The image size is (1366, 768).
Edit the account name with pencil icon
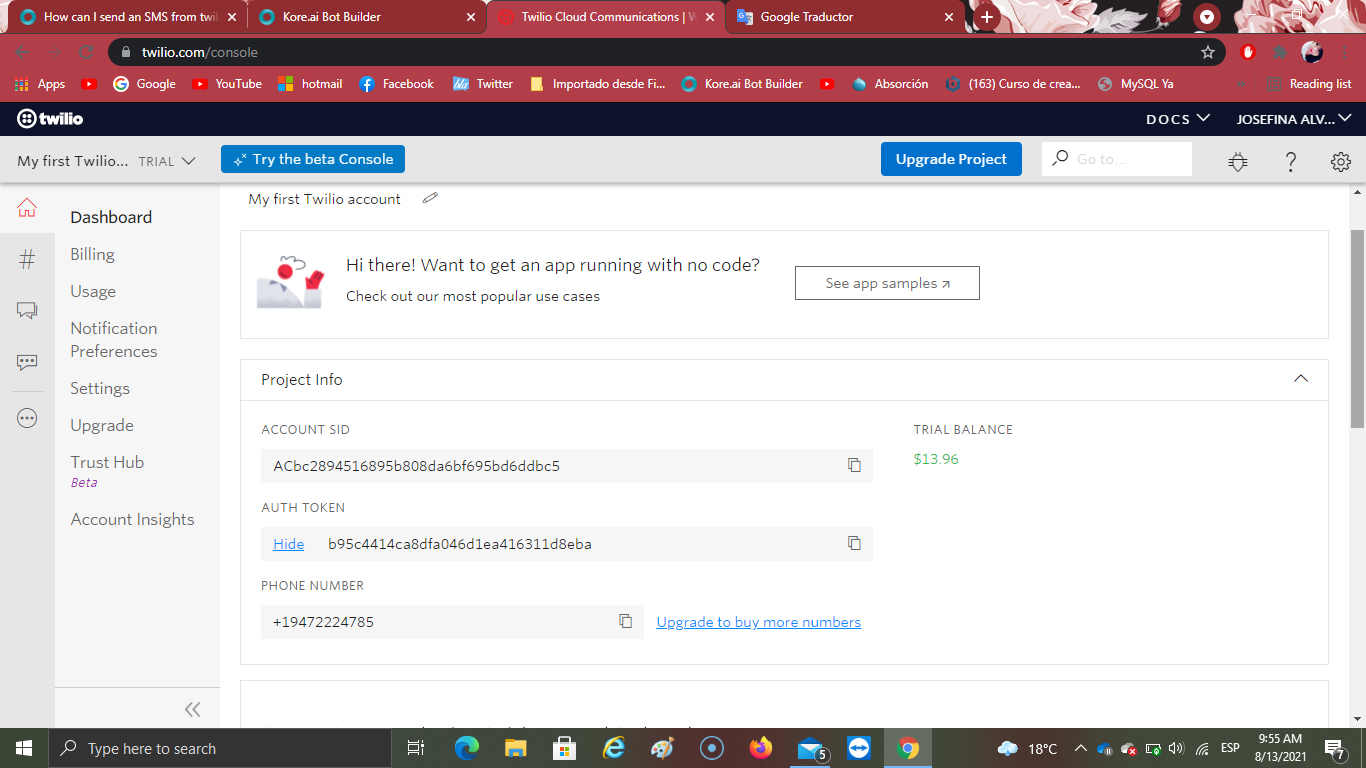click(x=430, y=198)
